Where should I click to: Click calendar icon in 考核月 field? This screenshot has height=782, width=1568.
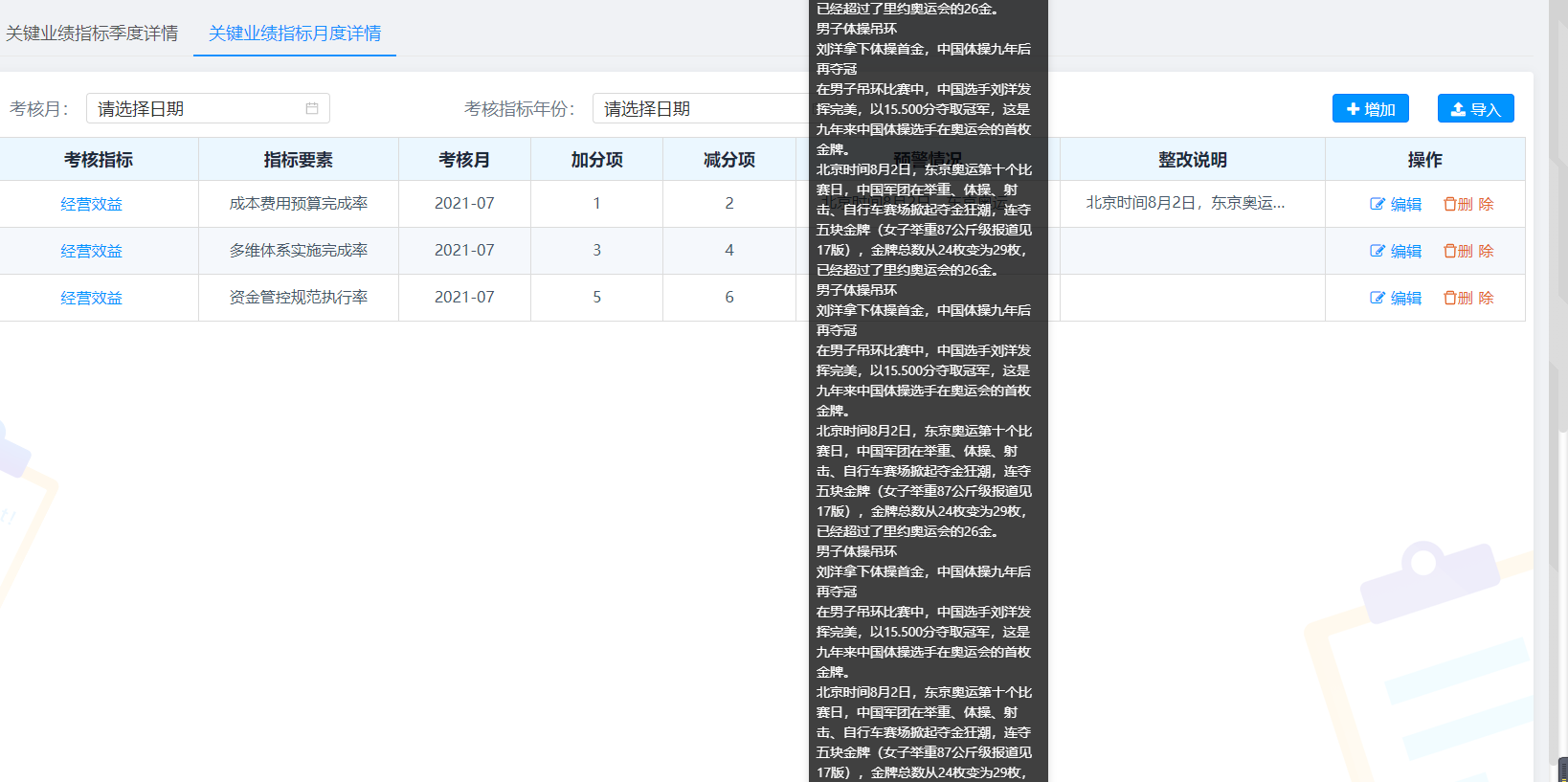point(312,108)
